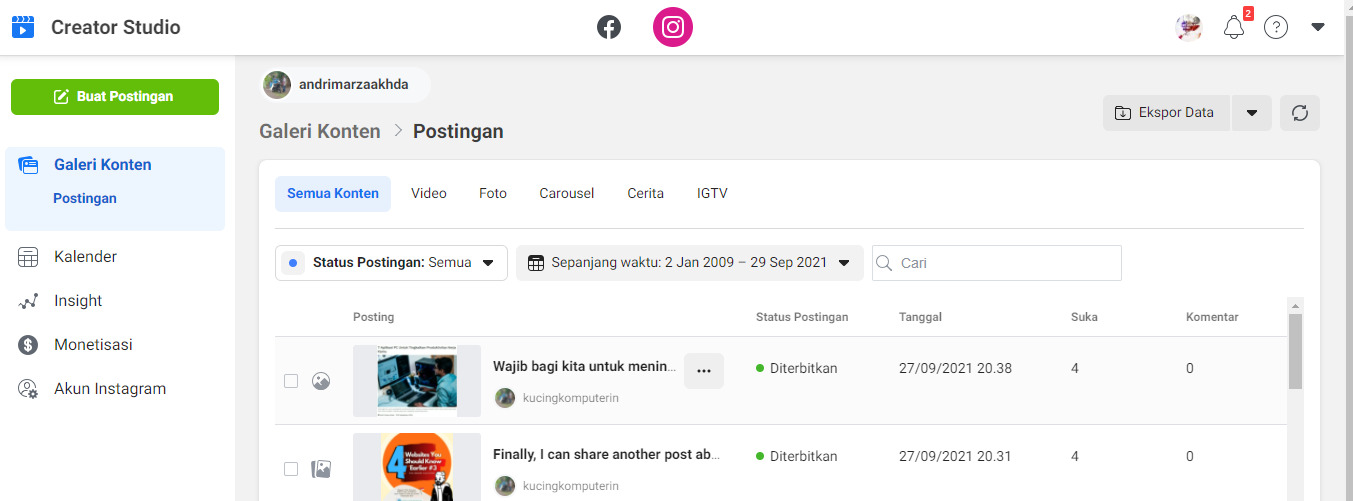Screen dimensions: 1353x501
Task: Click the date 27/09/2021 20.38
Action: coord(955,368)
